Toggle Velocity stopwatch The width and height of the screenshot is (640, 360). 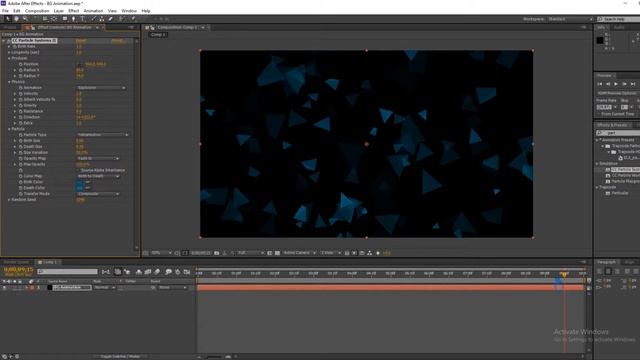coord(20,93)
